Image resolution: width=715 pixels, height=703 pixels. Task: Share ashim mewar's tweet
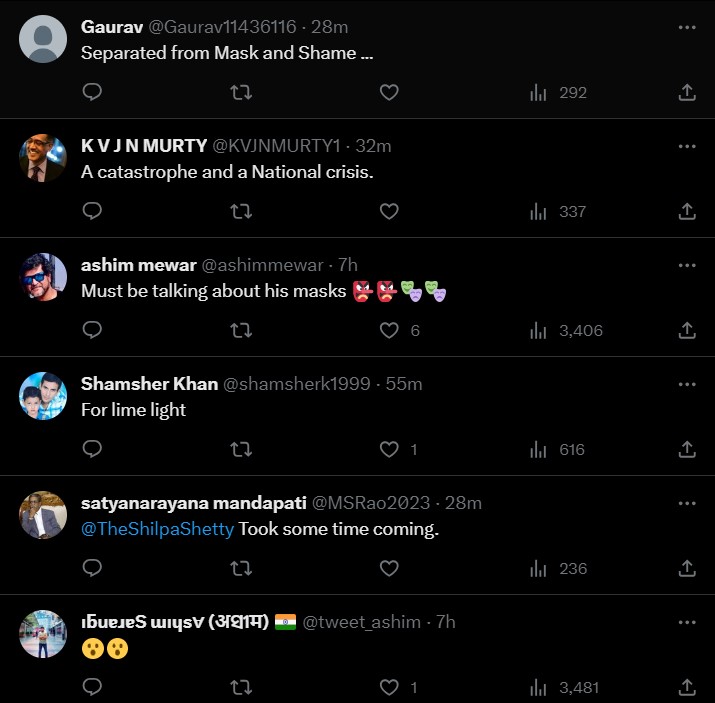[687, 331]
